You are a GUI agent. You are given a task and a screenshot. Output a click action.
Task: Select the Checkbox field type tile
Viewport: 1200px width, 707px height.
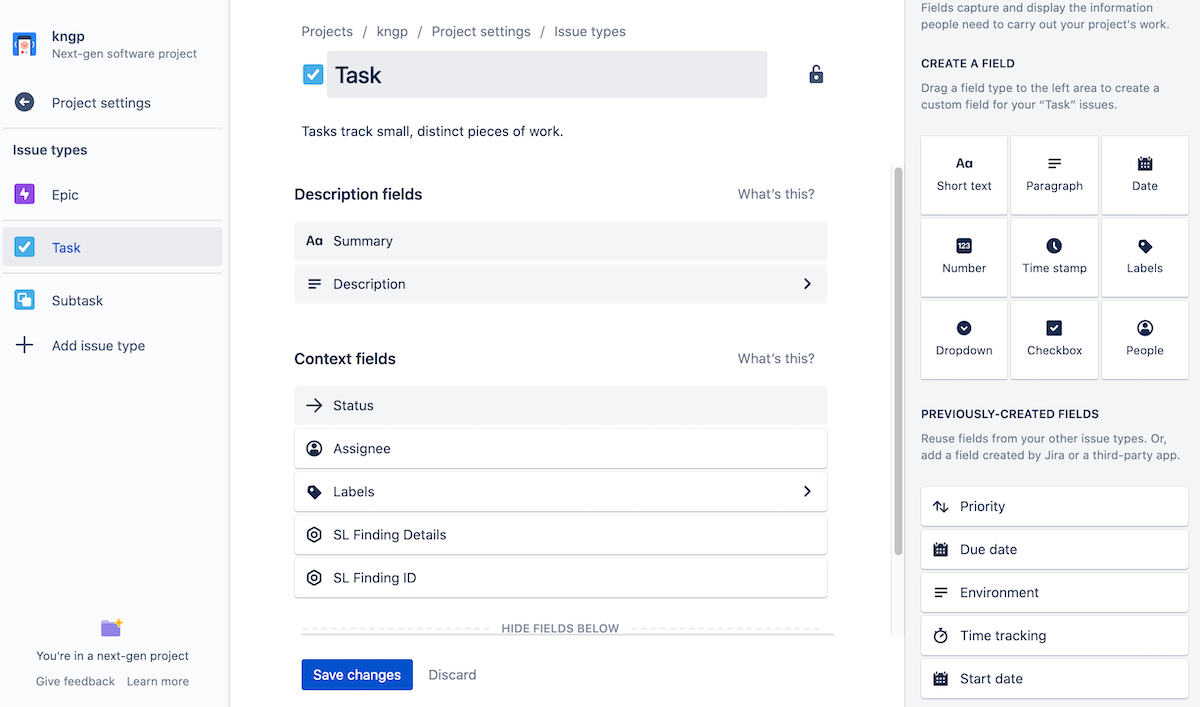(x=1054, y=339)
